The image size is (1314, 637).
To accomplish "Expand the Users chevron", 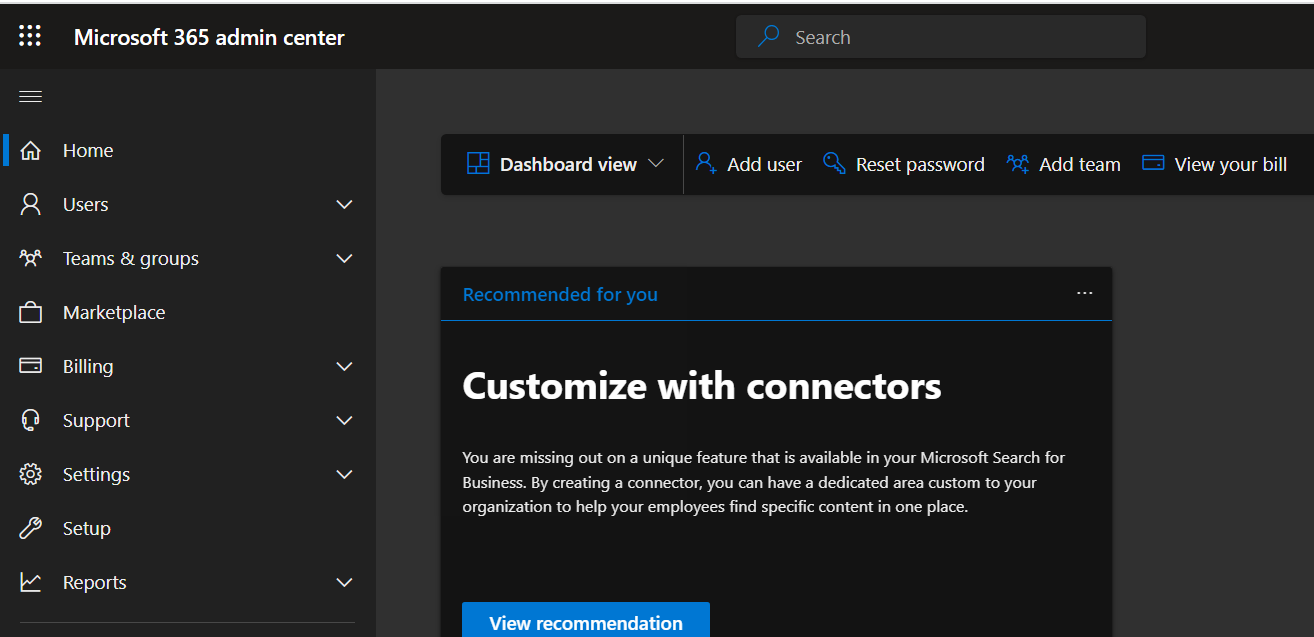I will [345, 205].
